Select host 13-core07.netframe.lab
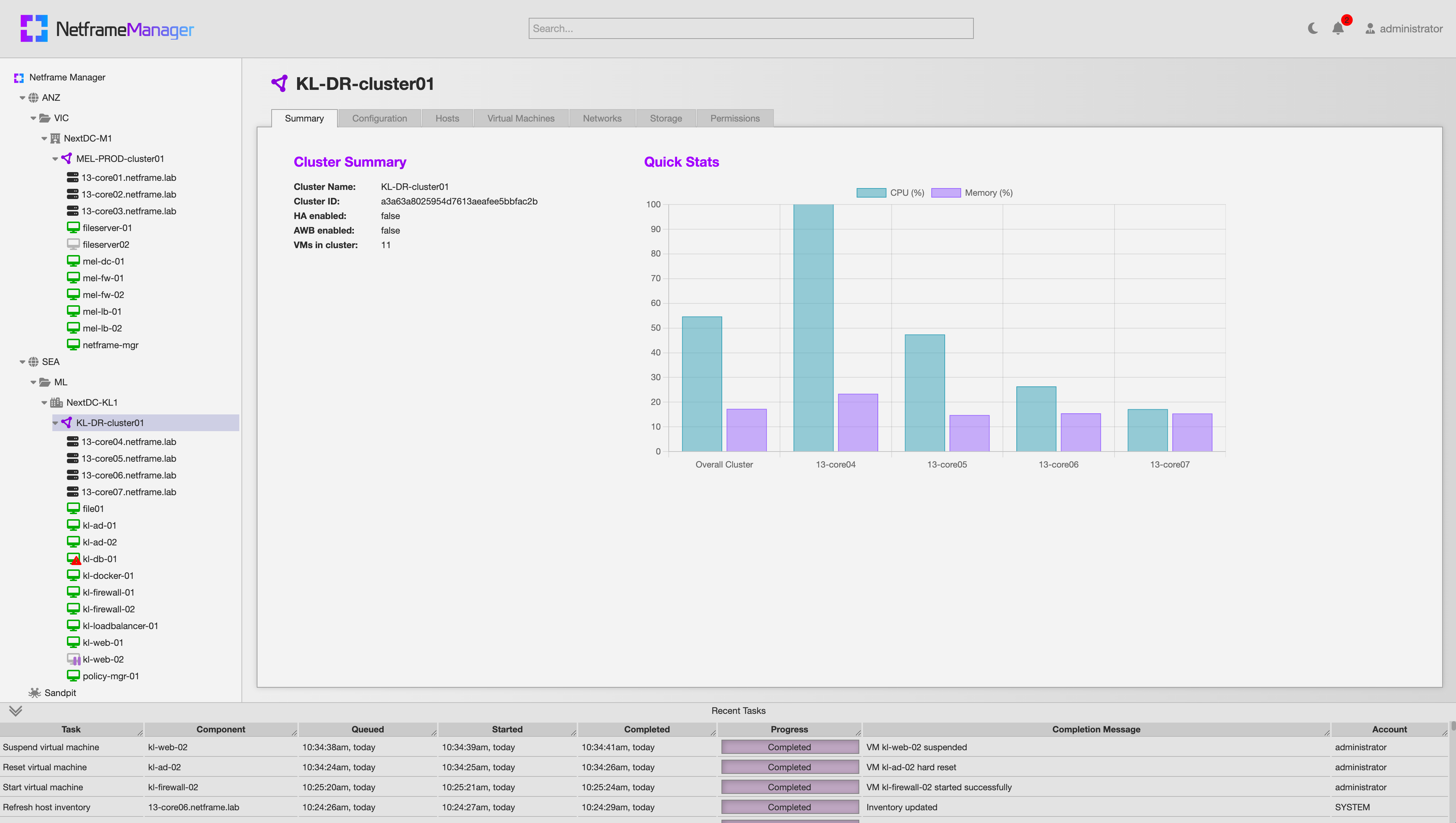Screen dimensions: 1456x823 pyautogui.click(x=129, y=492)
